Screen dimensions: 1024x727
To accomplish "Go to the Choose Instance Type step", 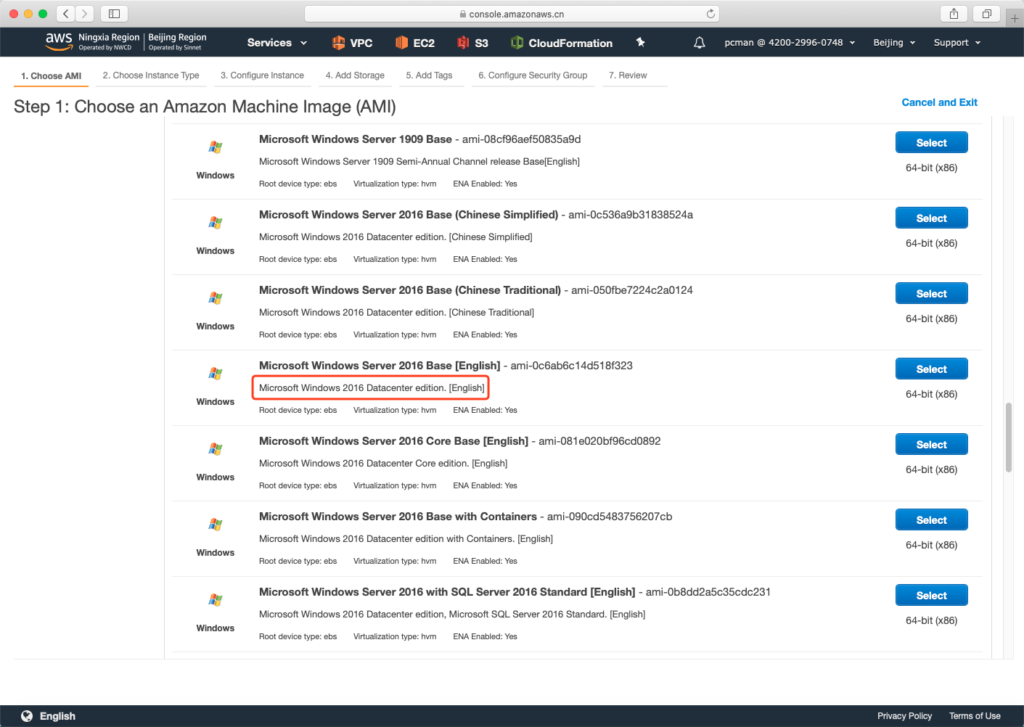I will click(x=155, y=75).
